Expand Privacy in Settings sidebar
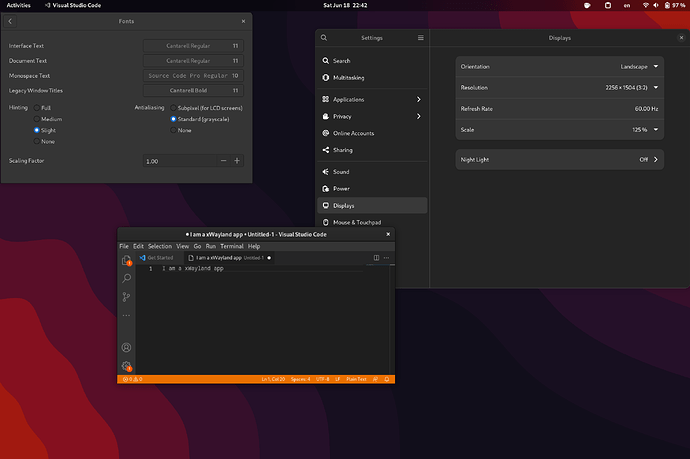Image resolution: width=690 pixels, height=459 pixels. tap(372, 116)
